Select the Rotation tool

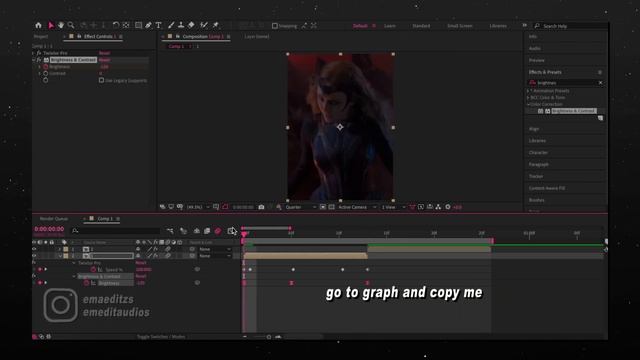click(x=116, y=25)
